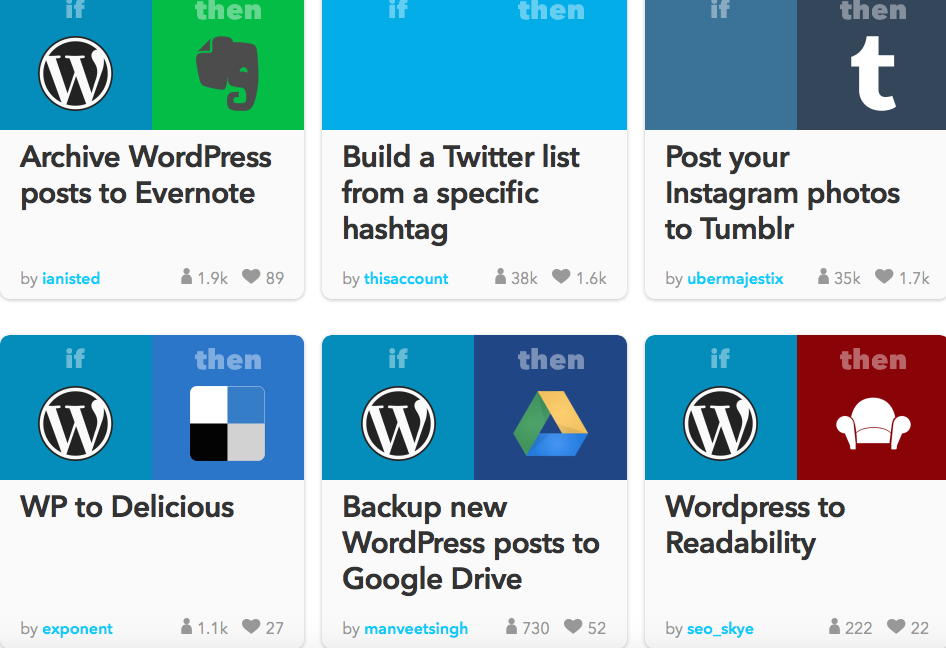
Task: Open author thisaccount's profile
Action: [406, 278]
